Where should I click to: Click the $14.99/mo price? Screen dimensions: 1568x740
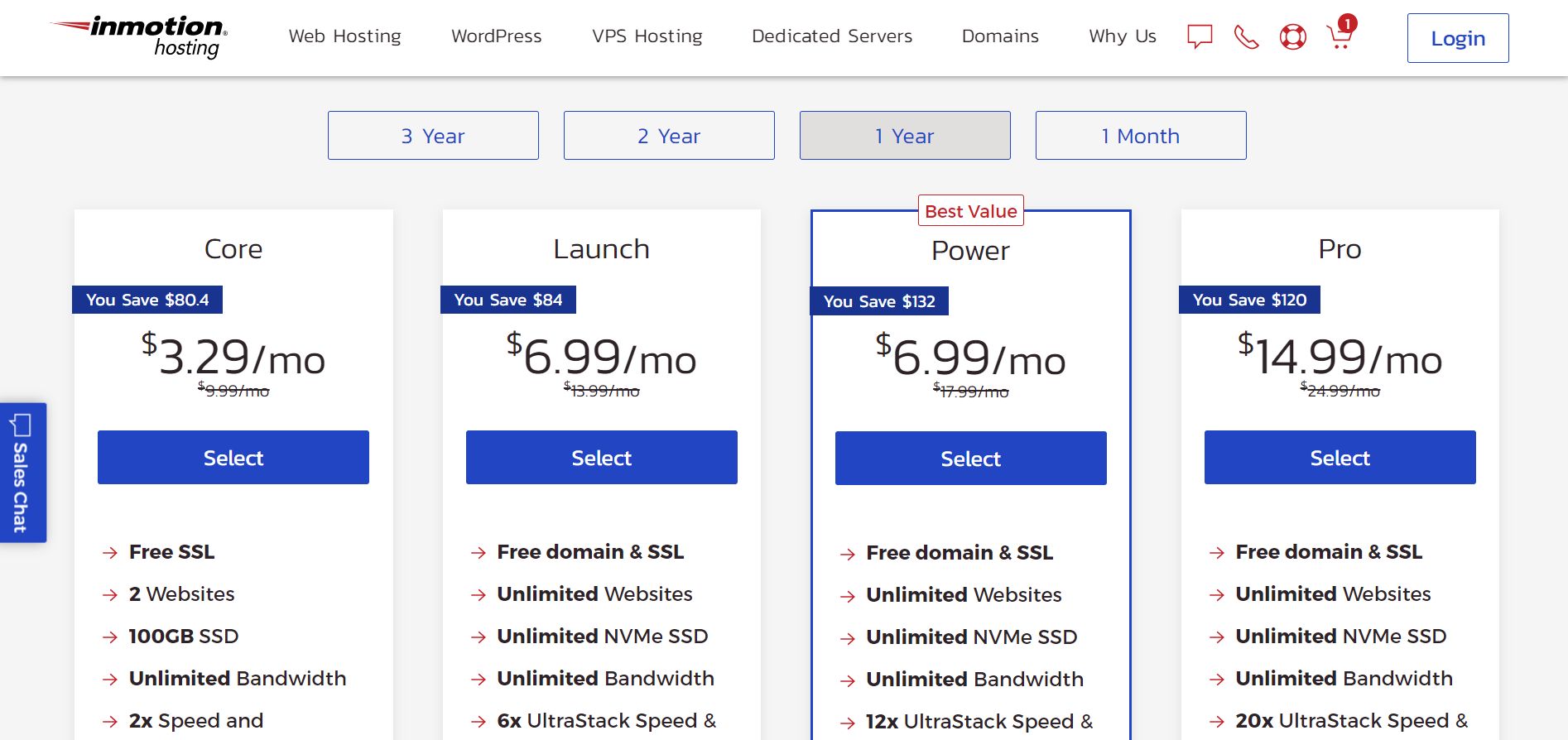click(x=1340, y=356)
